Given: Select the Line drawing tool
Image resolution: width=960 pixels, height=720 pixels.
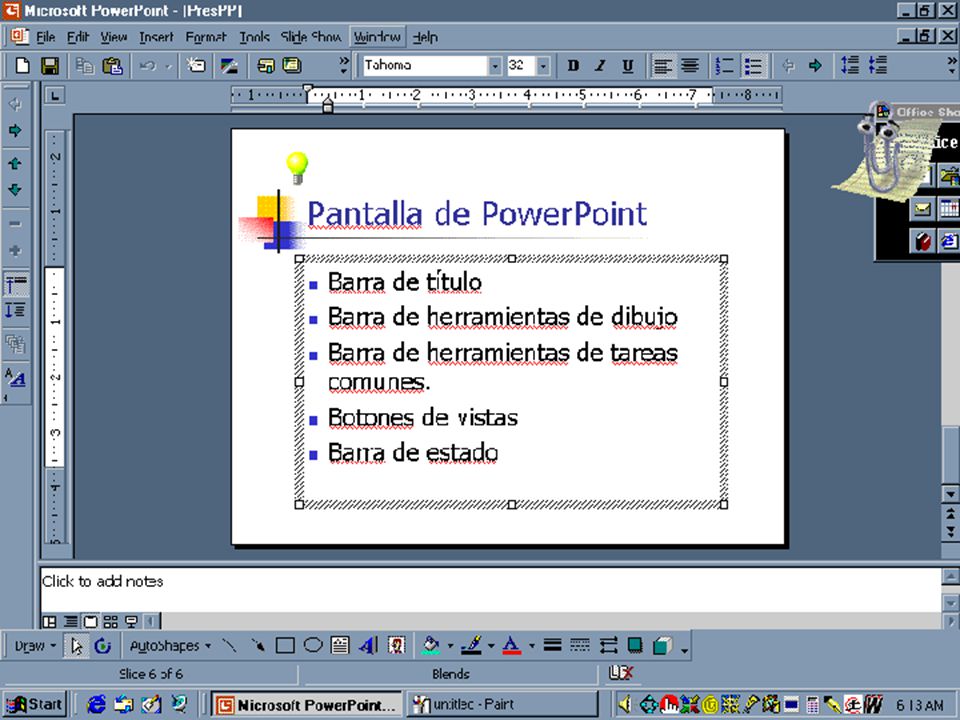Looking at the screenshot, I should pyautogui.click(x=230, y=646).
